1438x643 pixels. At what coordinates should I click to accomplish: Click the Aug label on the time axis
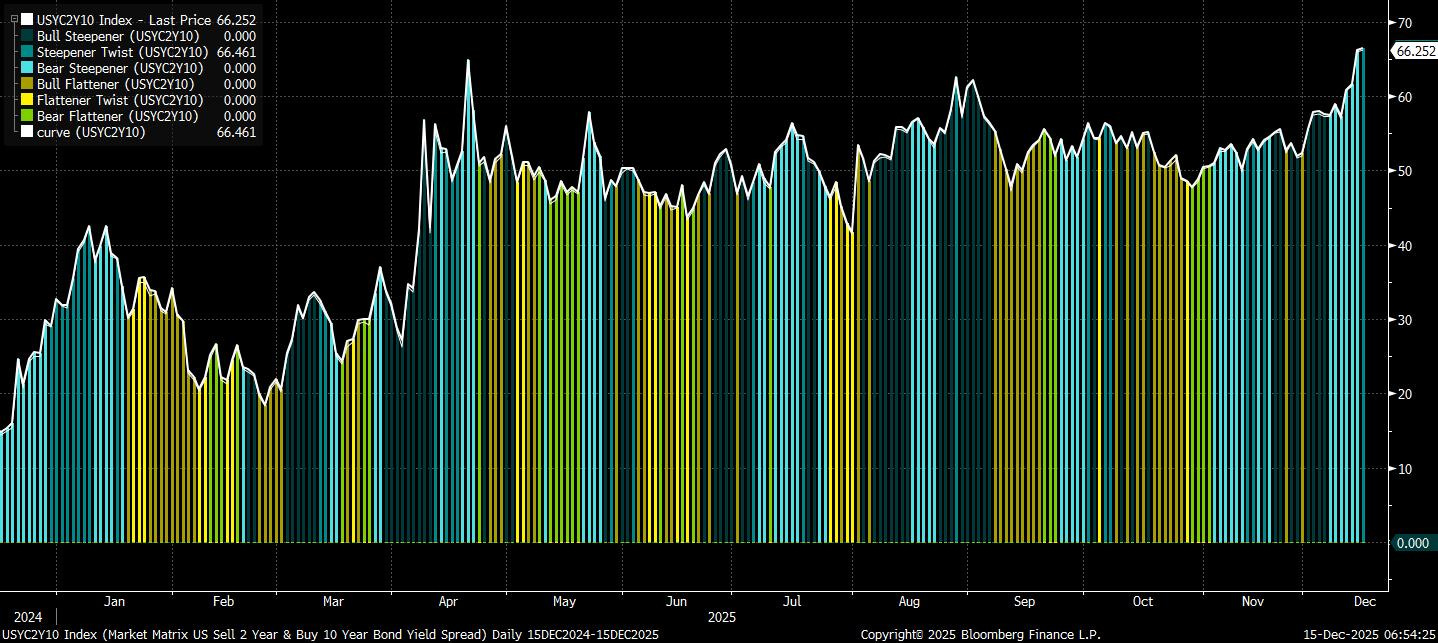[x=909, y=602]
